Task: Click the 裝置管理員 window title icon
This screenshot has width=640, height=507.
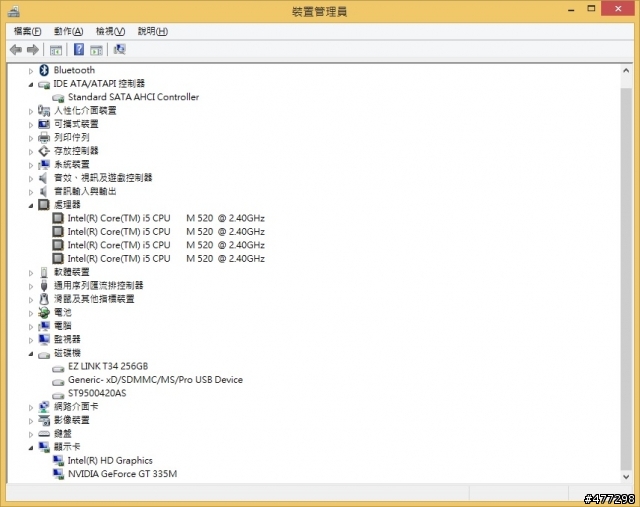Action: click(x=13, y=11)
